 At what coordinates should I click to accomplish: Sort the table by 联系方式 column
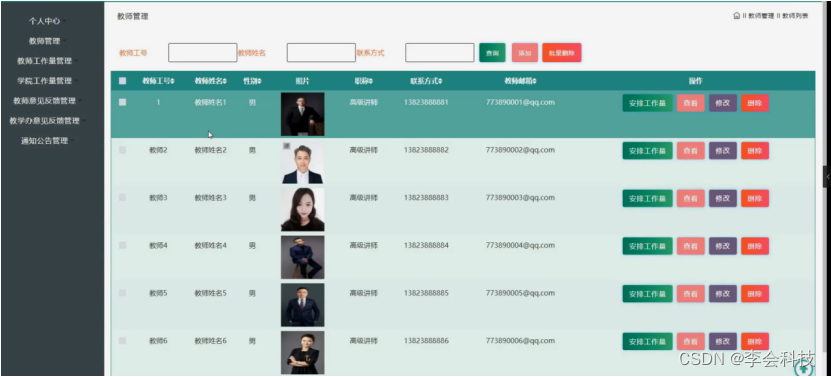coord(426,81)
